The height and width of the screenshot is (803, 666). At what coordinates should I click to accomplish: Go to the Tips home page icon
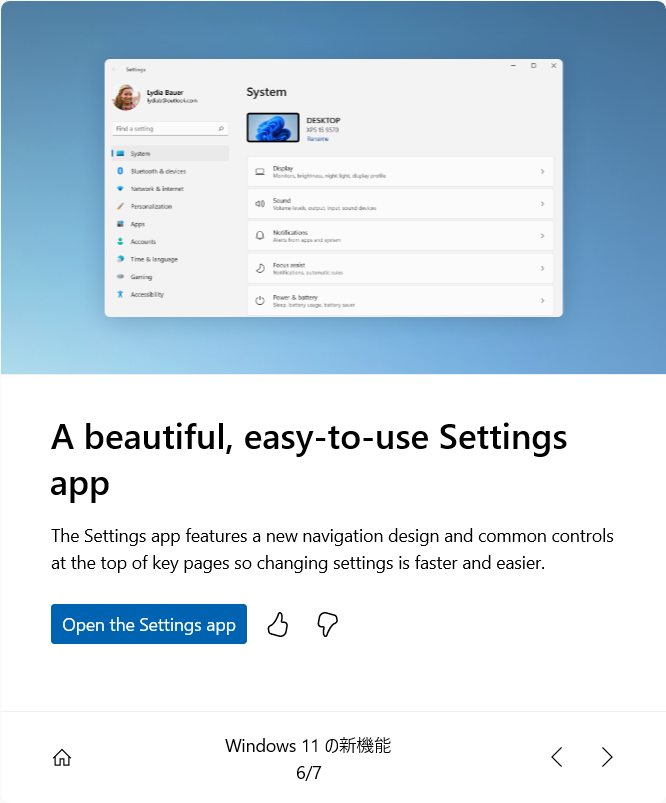[x=62, y=757]
